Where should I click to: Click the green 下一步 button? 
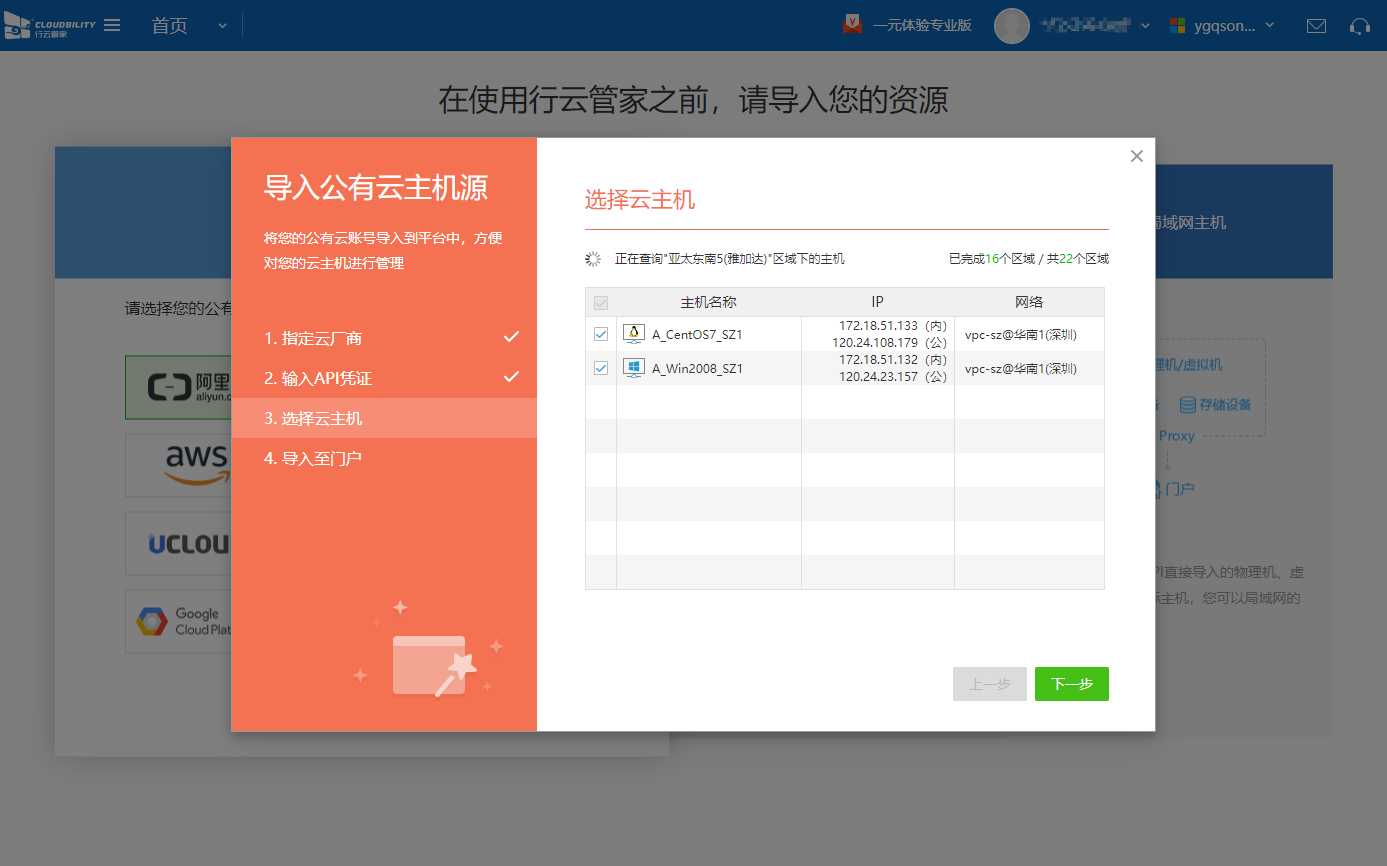1071,684
